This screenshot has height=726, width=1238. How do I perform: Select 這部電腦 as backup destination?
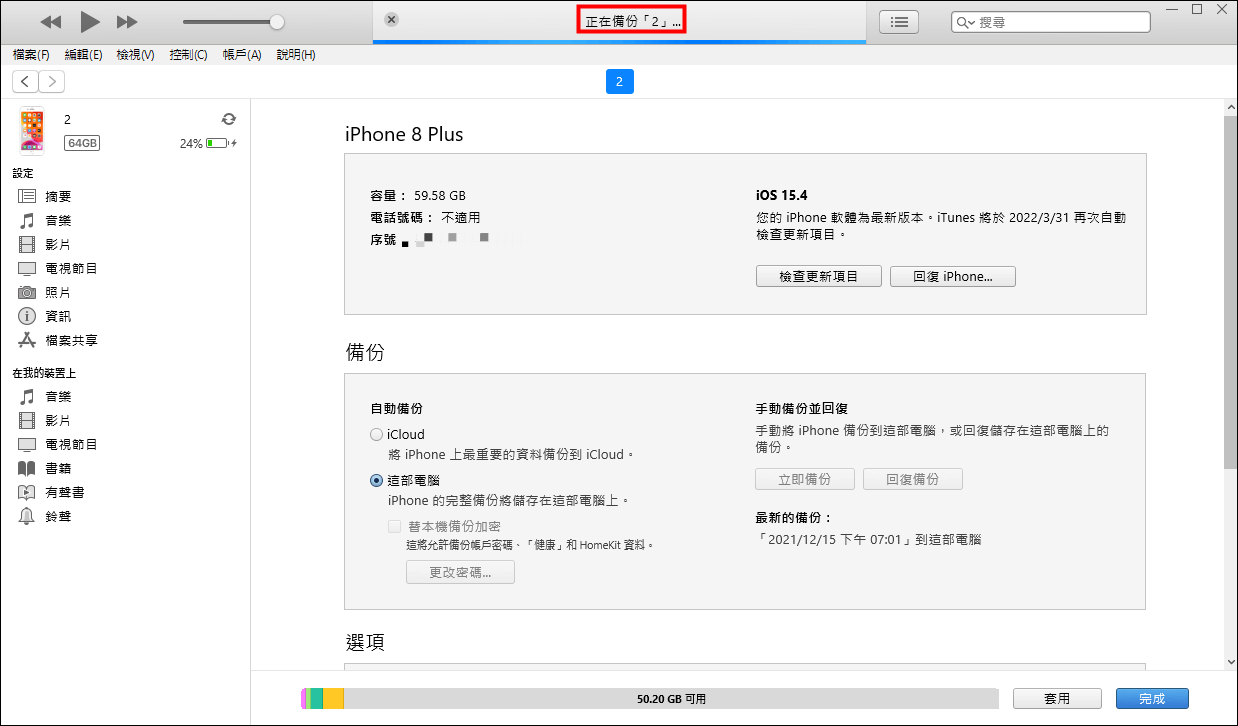pos(376,479)
